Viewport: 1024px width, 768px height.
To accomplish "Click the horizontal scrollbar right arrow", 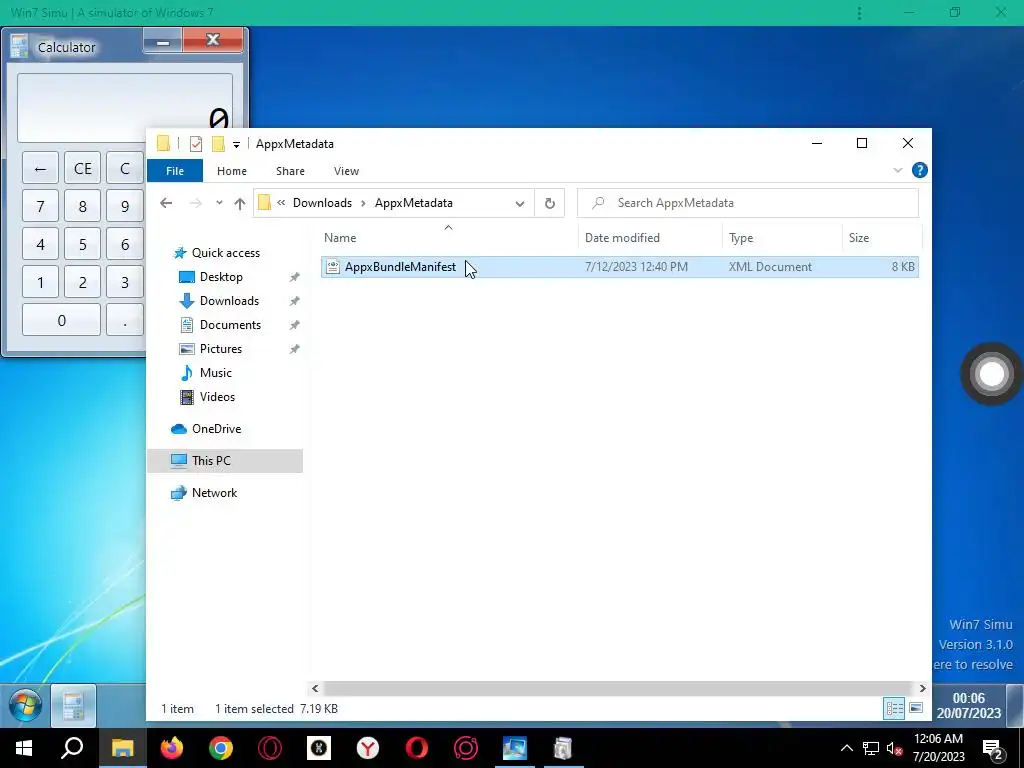I will [922, 688].
